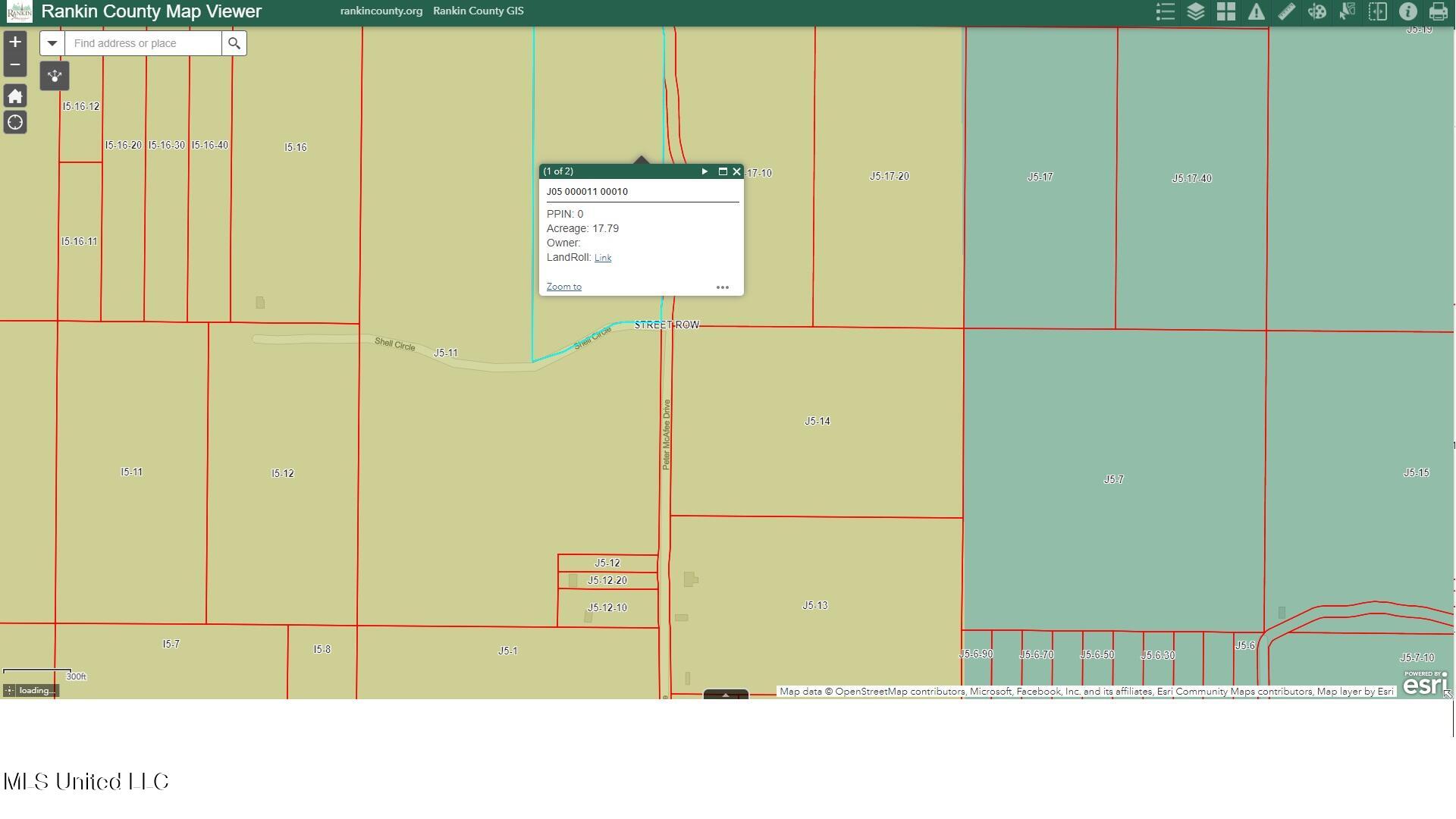Click the Rankin County logo
The height and width of the screenshot is (819, 1456).
[19, 11]
